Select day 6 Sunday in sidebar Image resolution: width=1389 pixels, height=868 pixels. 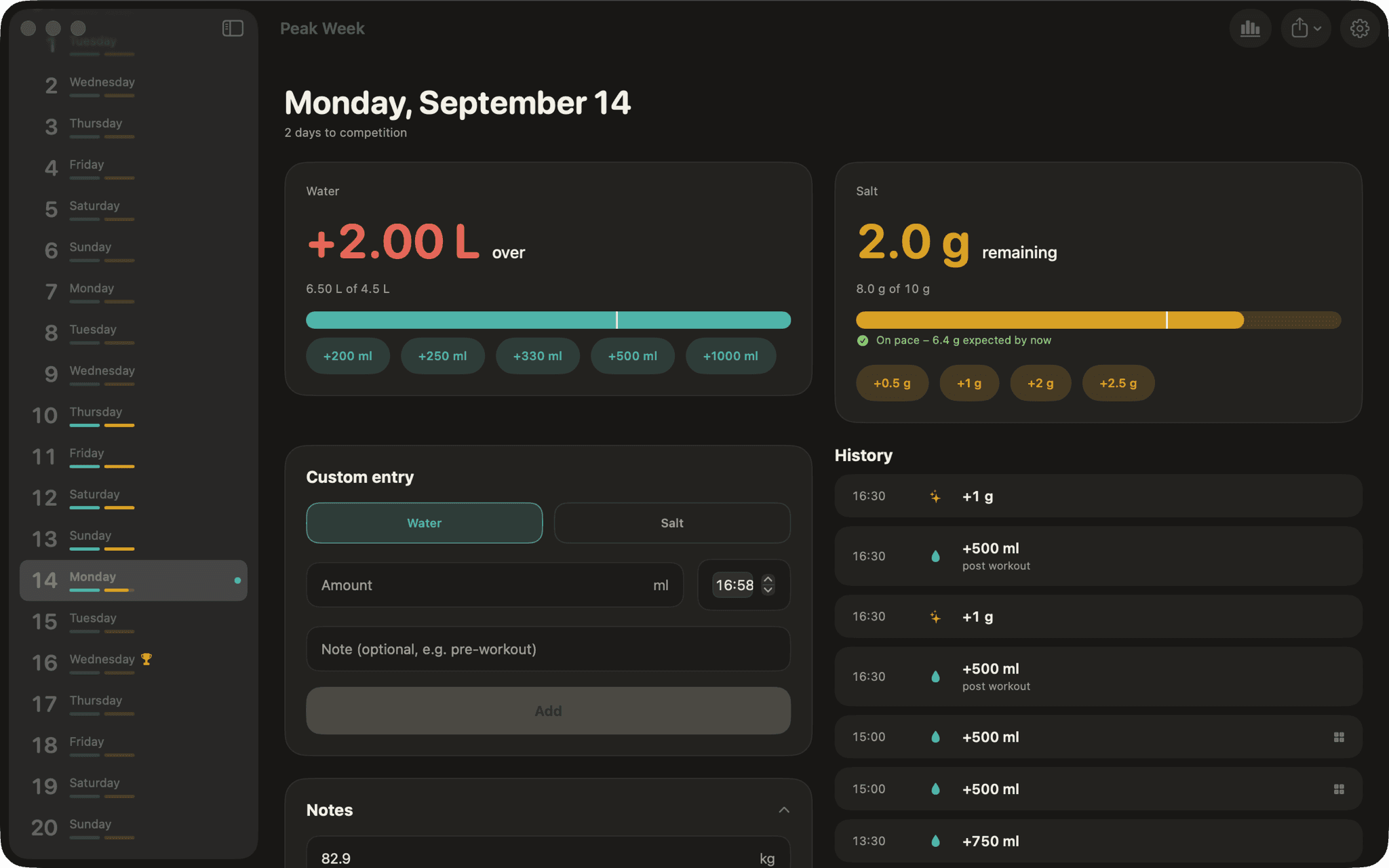[x=134, y=251]
